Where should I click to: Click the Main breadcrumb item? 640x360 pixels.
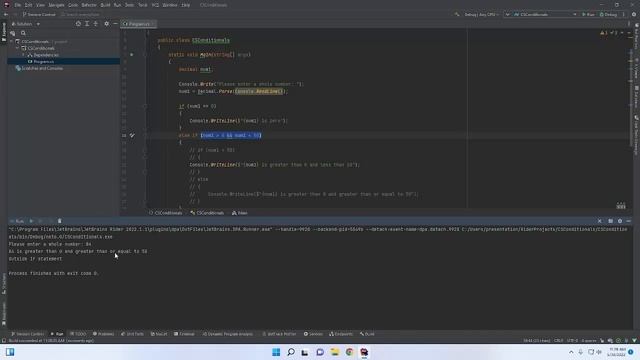click(x=240, y=213)
